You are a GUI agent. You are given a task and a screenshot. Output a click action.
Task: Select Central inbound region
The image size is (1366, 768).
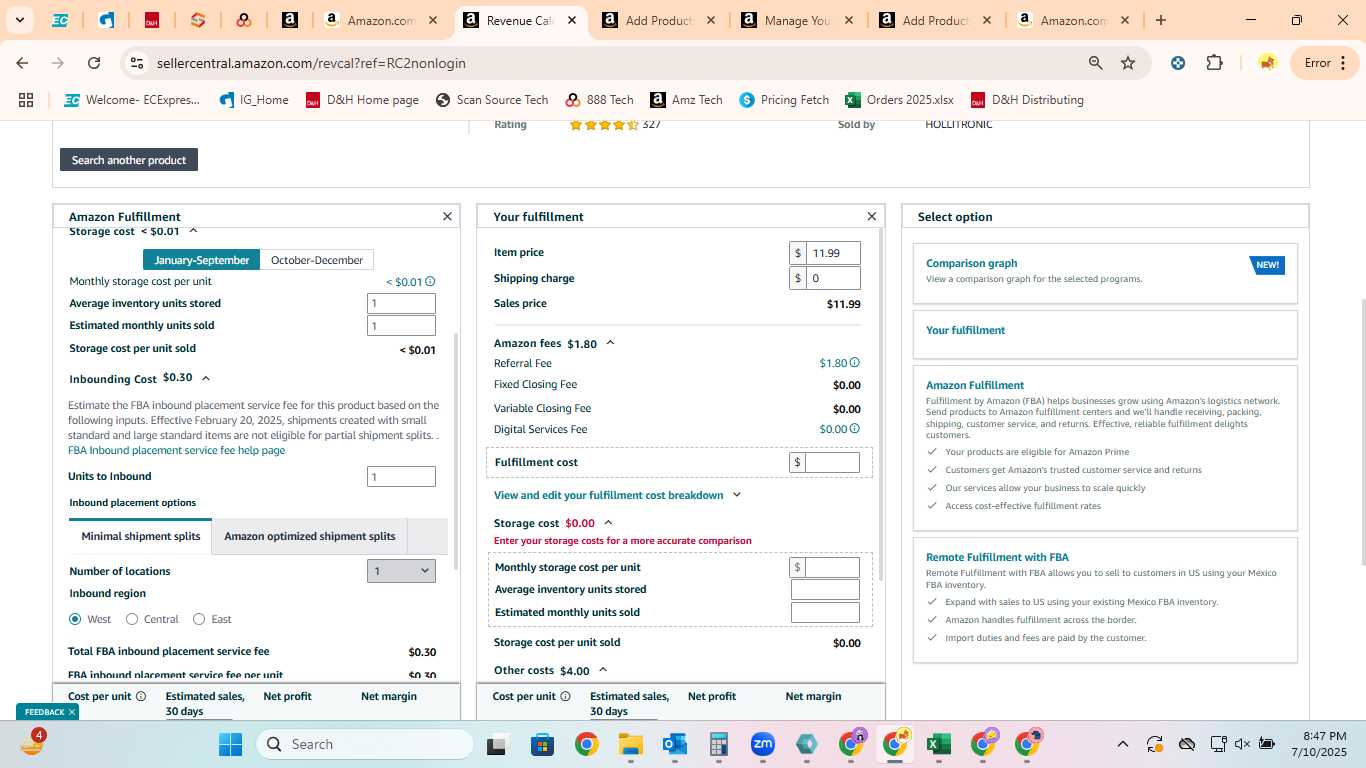[132, 619]
